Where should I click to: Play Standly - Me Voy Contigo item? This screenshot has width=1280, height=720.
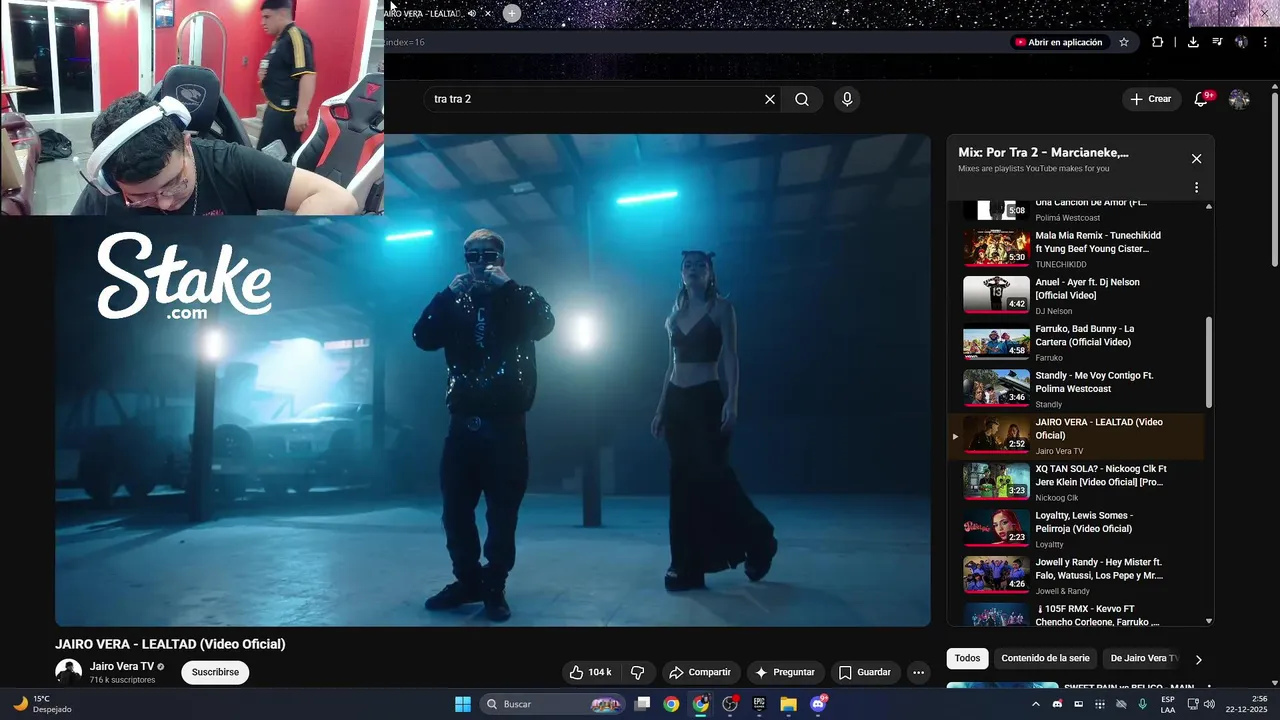coord(1075,389)
